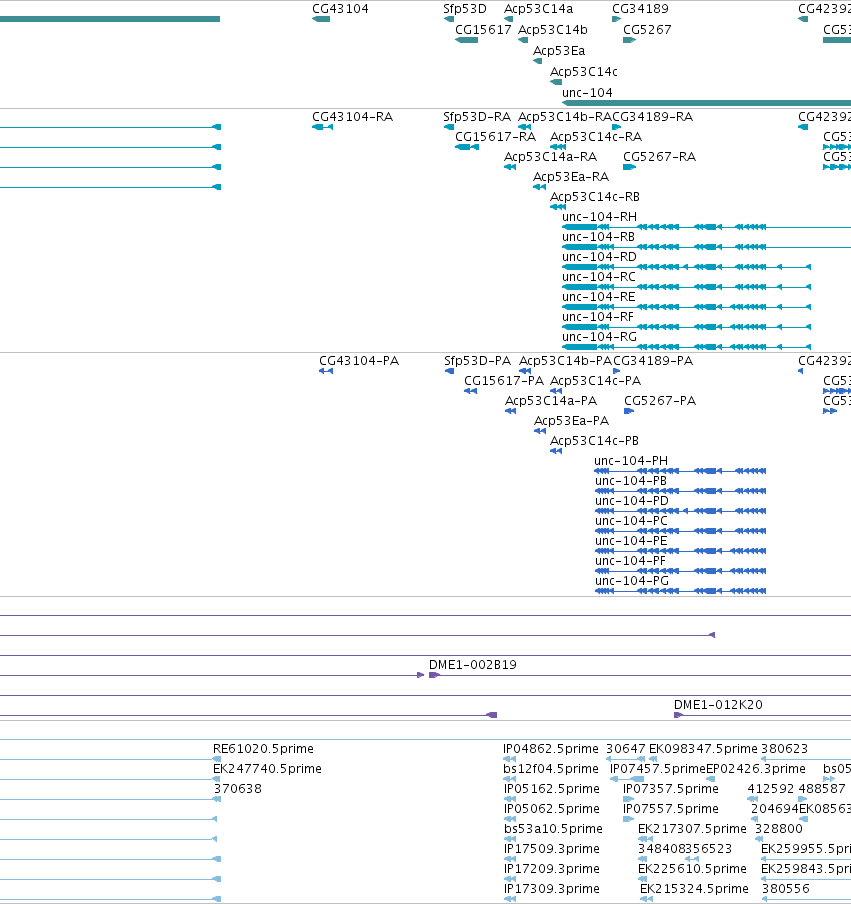The image size is (851, 904).
Task: Click the bs12f04.5prime EST label
Action: [x=551, y=769]
